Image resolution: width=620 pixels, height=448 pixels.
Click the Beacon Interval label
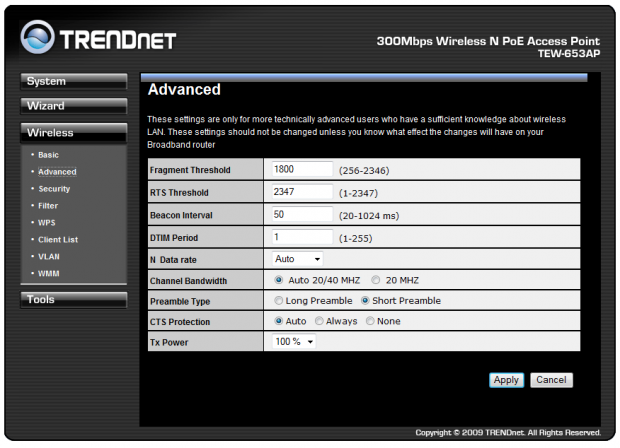click(181, 215)
